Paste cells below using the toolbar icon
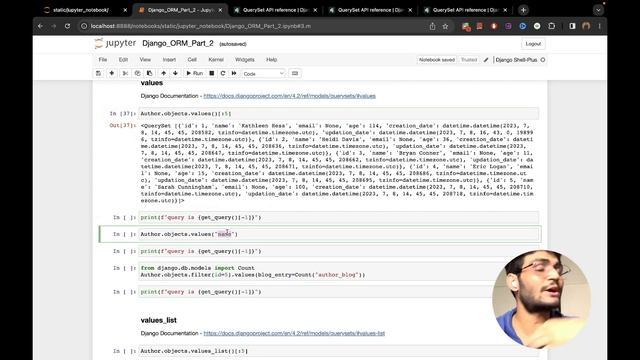The height and width of the screenshot is (360, 640). [149, 73]
